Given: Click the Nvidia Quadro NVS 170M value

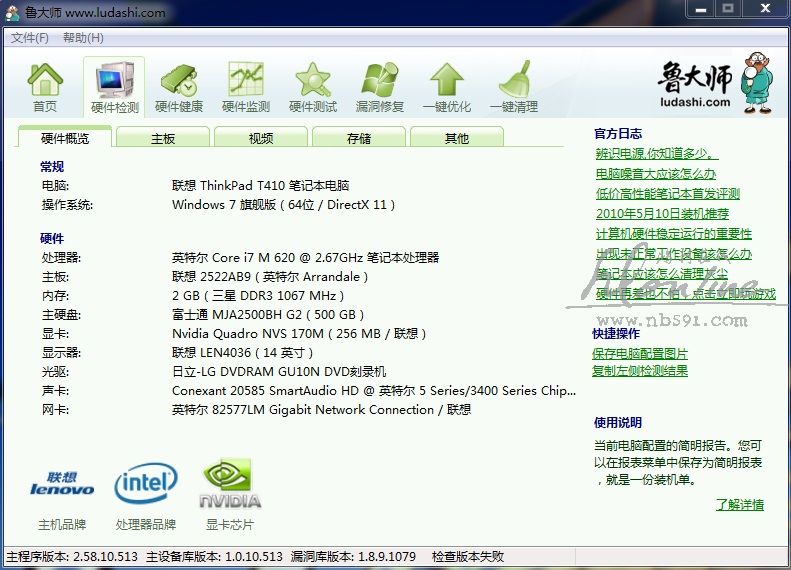Looking at the screenshot, I should tap(299, 333).
